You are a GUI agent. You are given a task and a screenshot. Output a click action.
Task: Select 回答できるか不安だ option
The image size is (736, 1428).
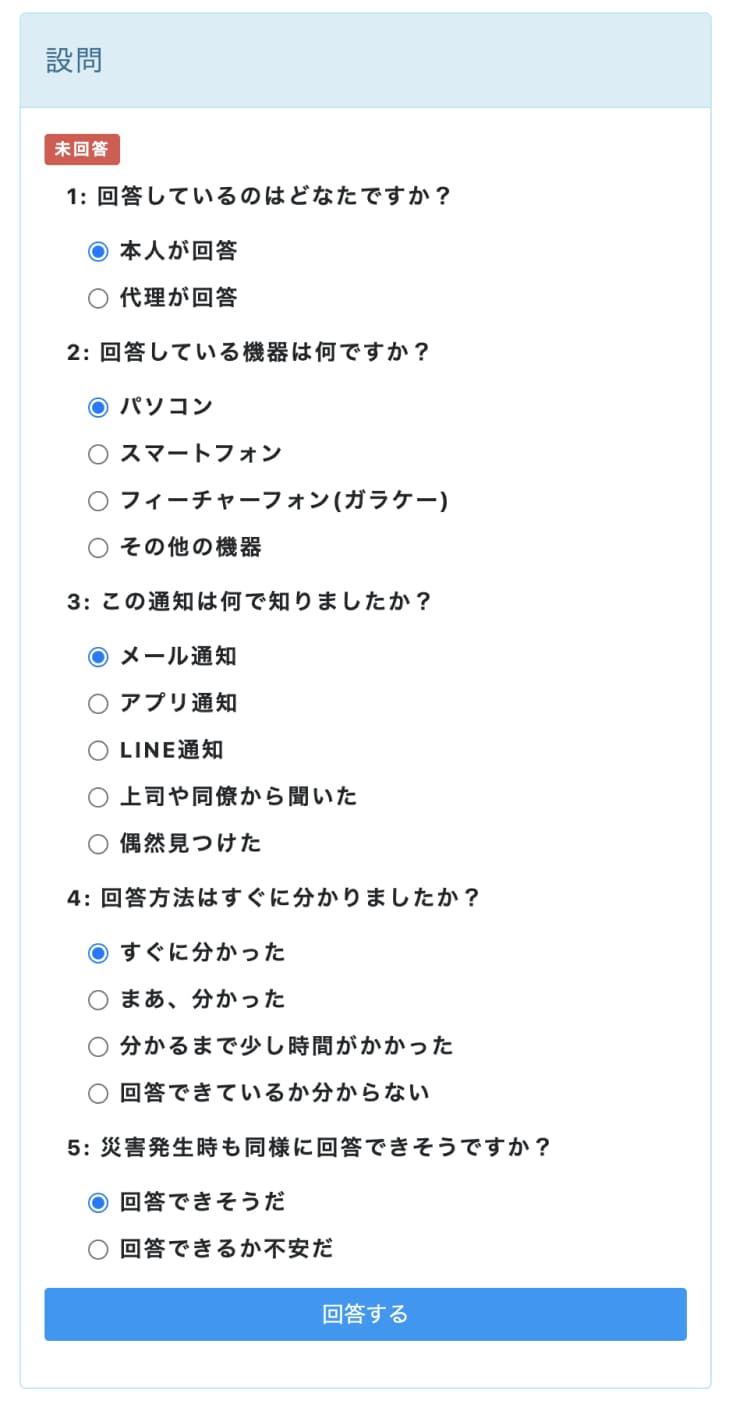pos(97,1248)
